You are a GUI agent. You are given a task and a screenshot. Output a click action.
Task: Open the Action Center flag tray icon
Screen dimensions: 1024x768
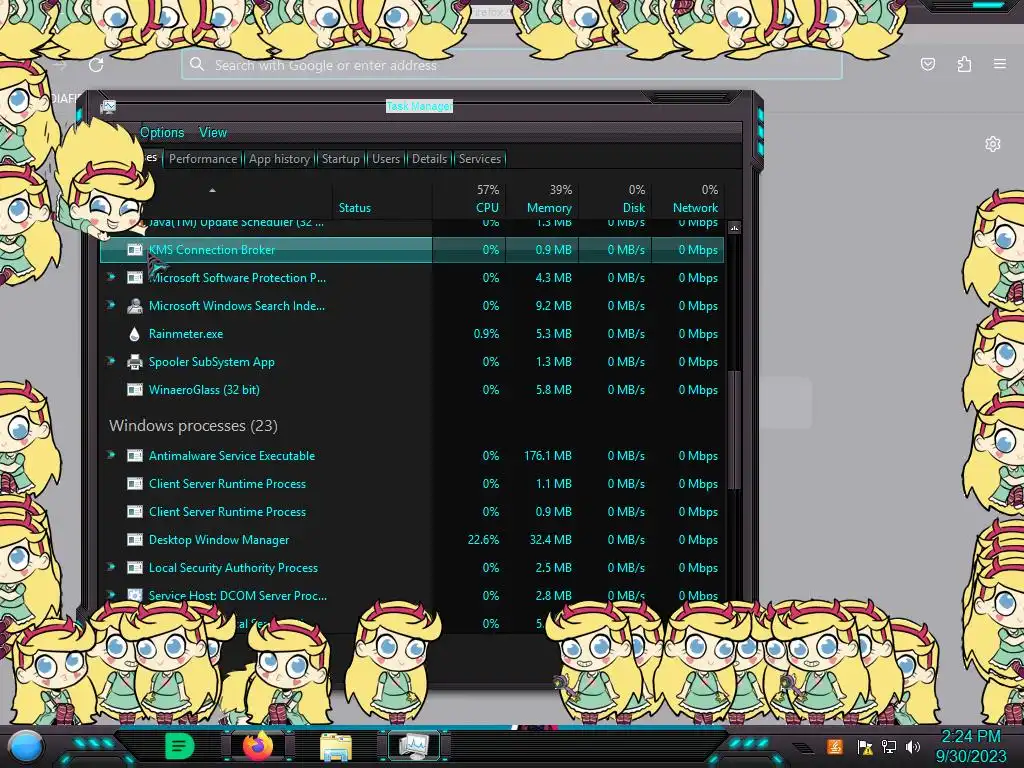tap(865, 746)
